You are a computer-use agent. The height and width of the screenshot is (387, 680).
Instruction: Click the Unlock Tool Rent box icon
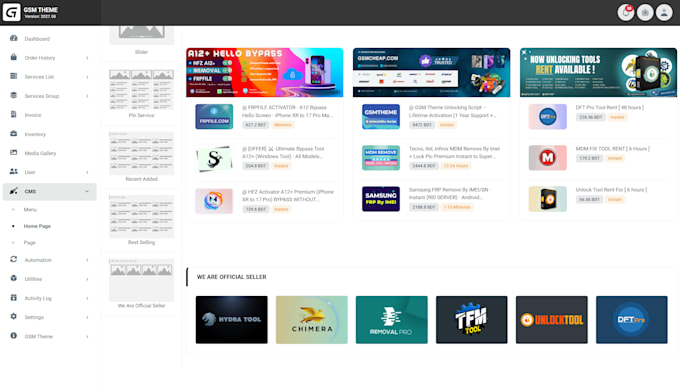pyautogui.click(x=547, y=199)
